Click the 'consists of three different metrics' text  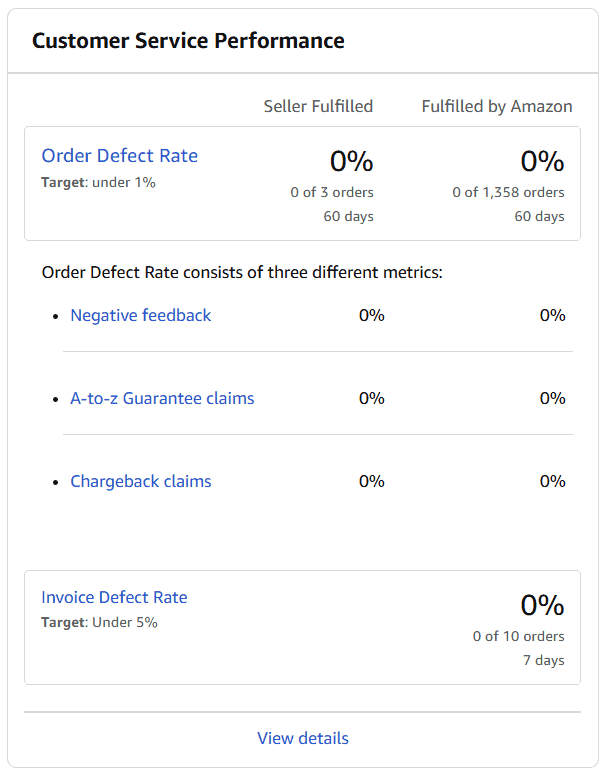(242, 272)
